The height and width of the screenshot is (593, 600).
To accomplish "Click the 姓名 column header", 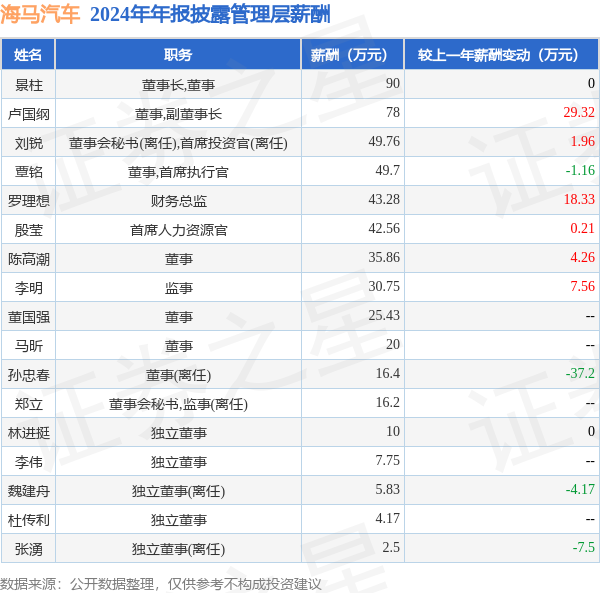I will coord(28,54).
